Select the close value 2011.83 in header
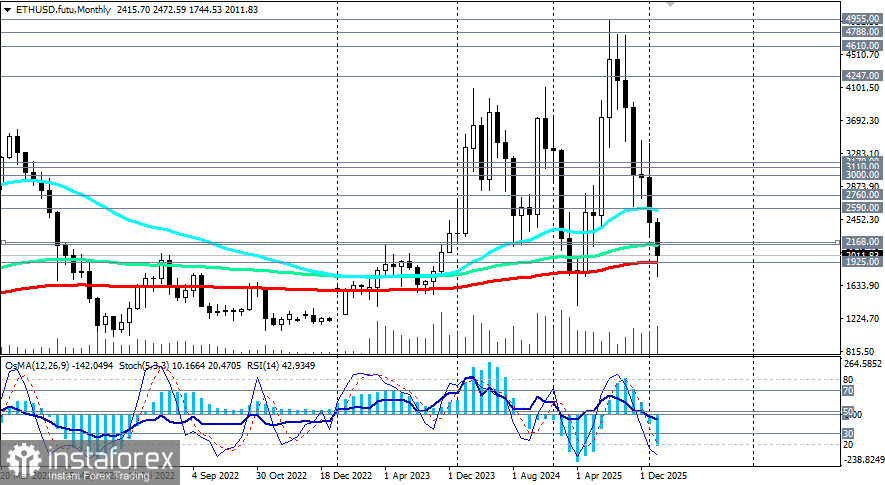Screen dimensions: 885x485 (x=242, y=10)
